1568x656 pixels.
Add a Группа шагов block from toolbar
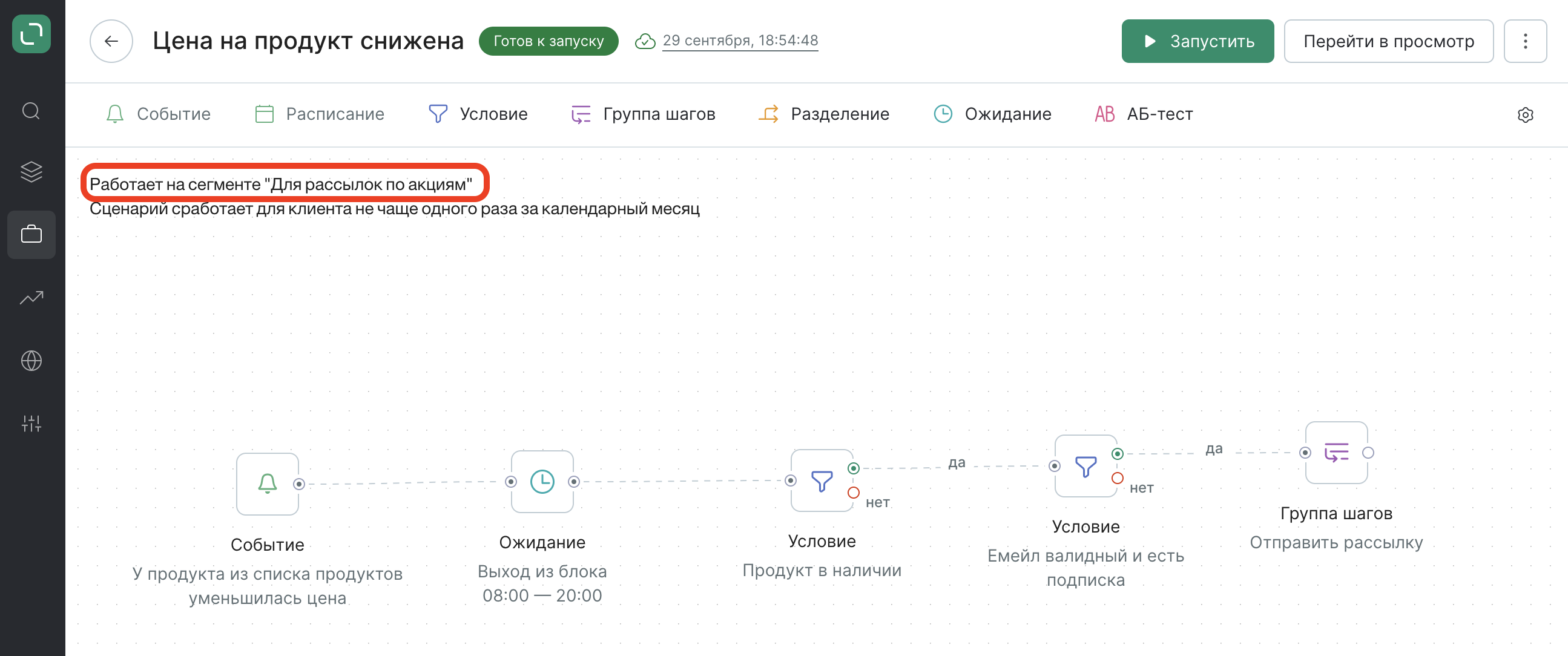pyautogui.click(x=643, y=114)
